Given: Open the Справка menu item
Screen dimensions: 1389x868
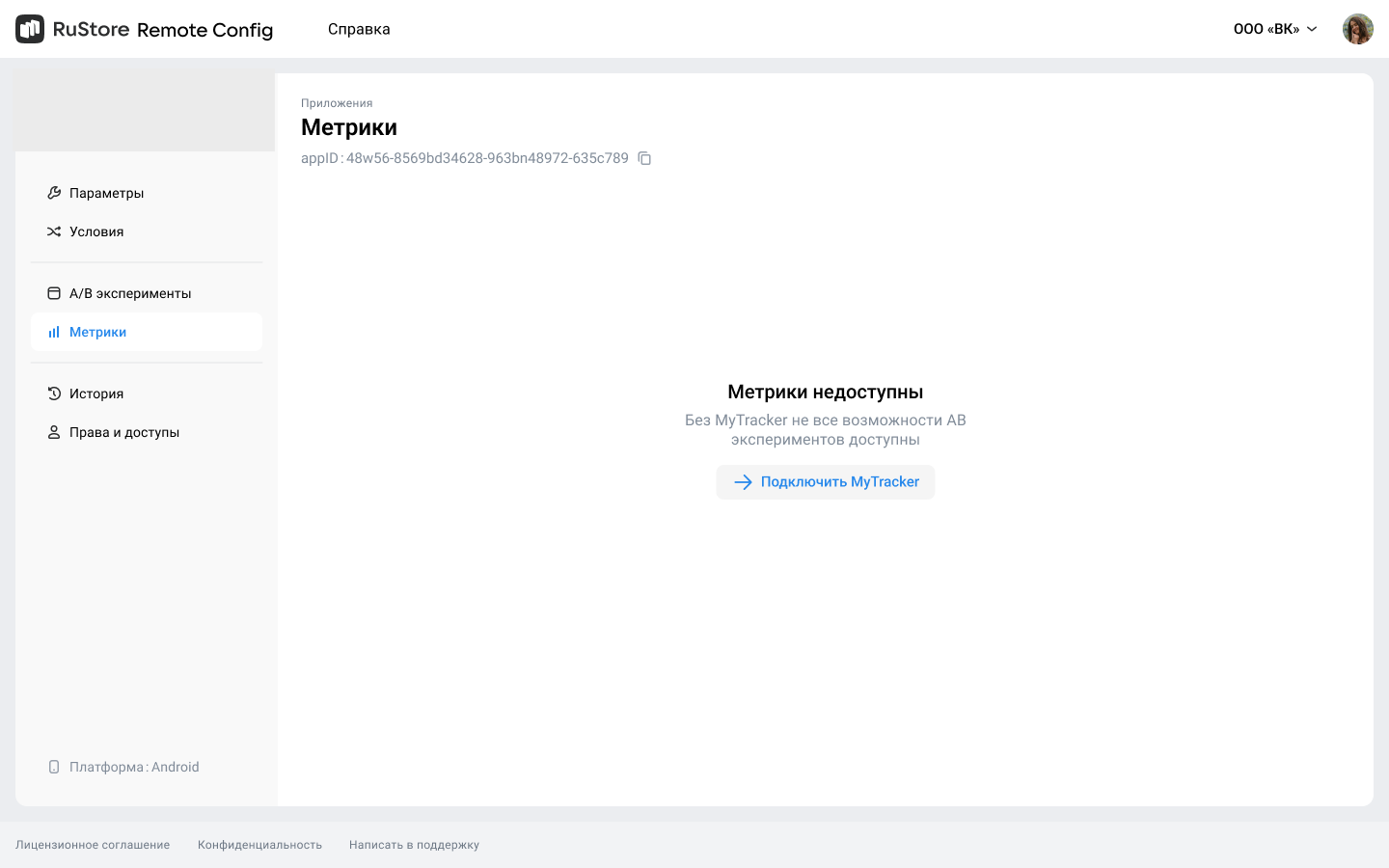Looking at the screenshot, I should point(359,29).
